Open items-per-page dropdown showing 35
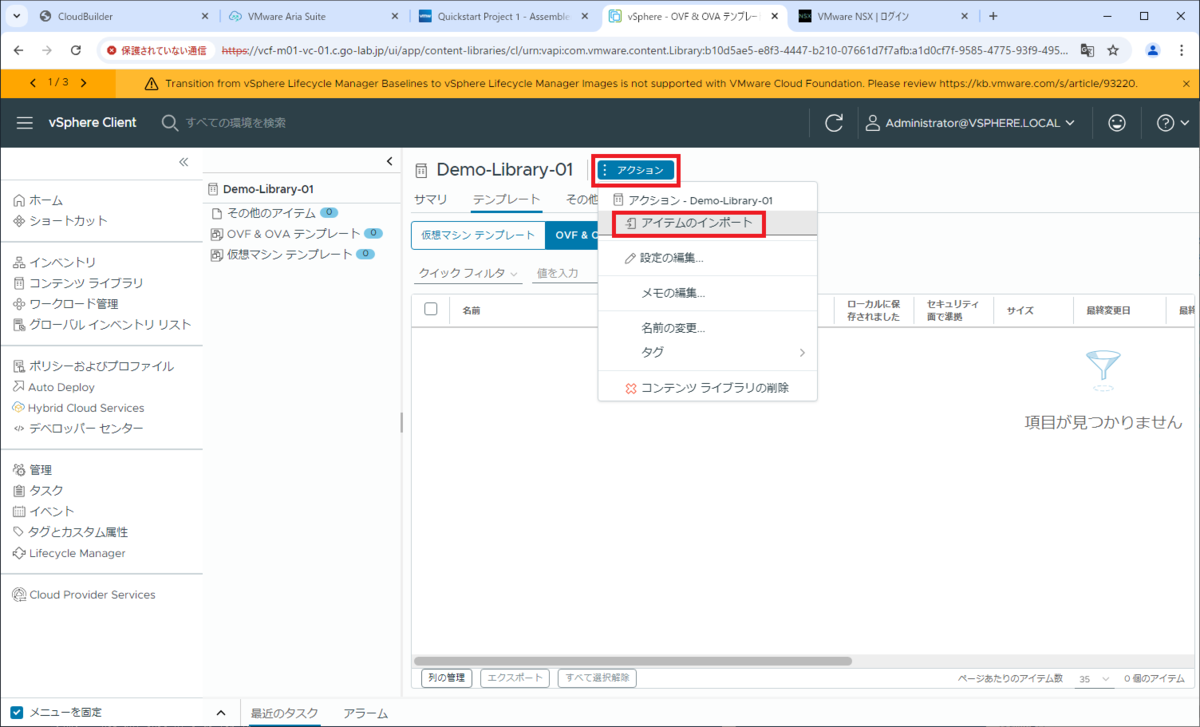Viewport: 1200px width, 727px height. [x=1094, y=679]
